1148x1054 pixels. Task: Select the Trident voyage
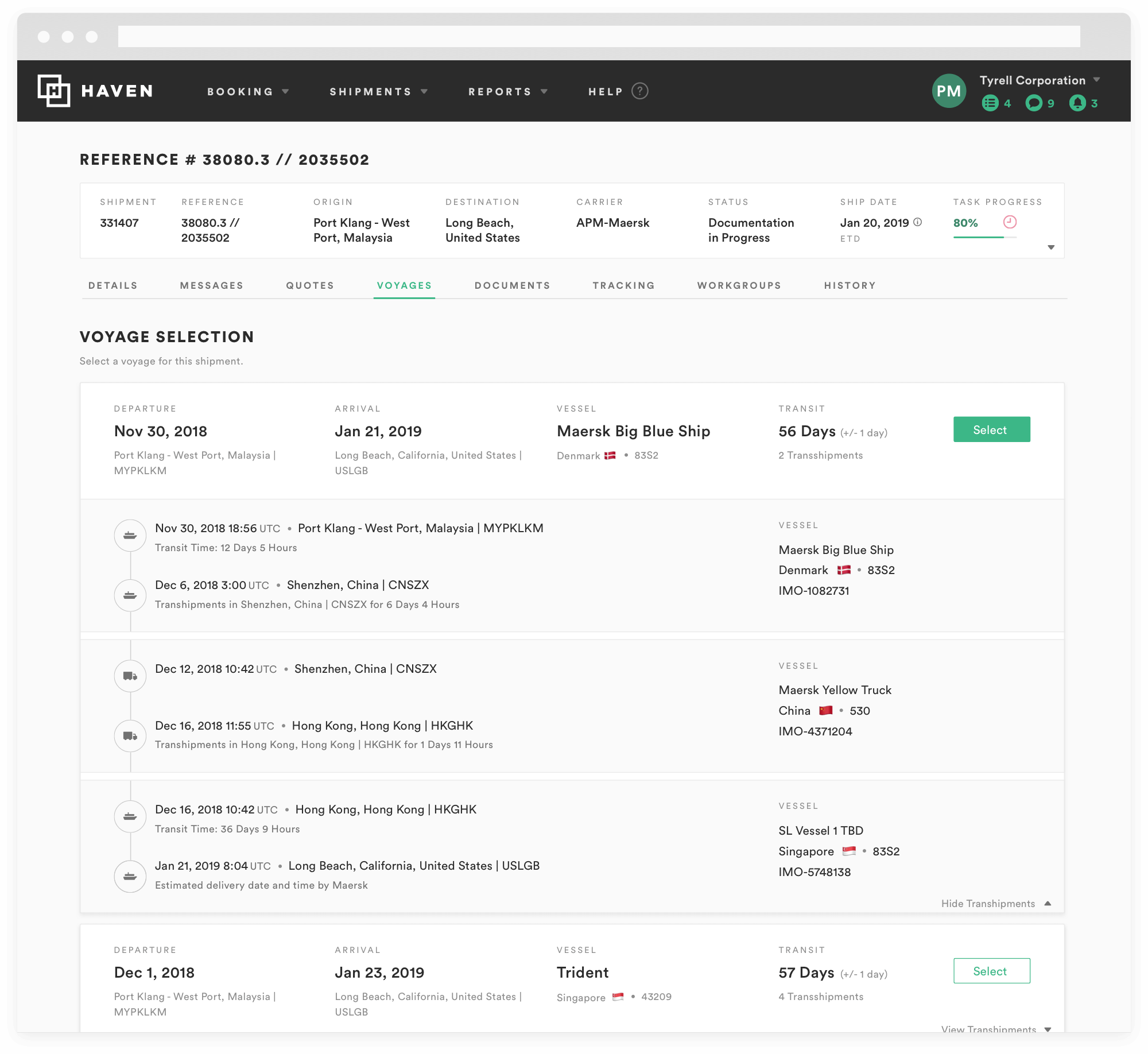click(991, 971)
